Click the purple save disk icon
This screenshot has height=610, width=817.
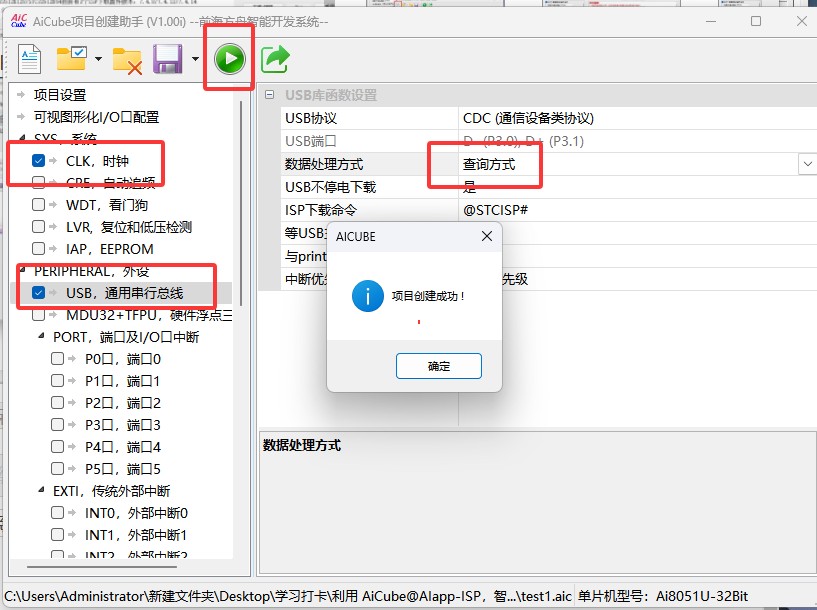tap(168, 59)
